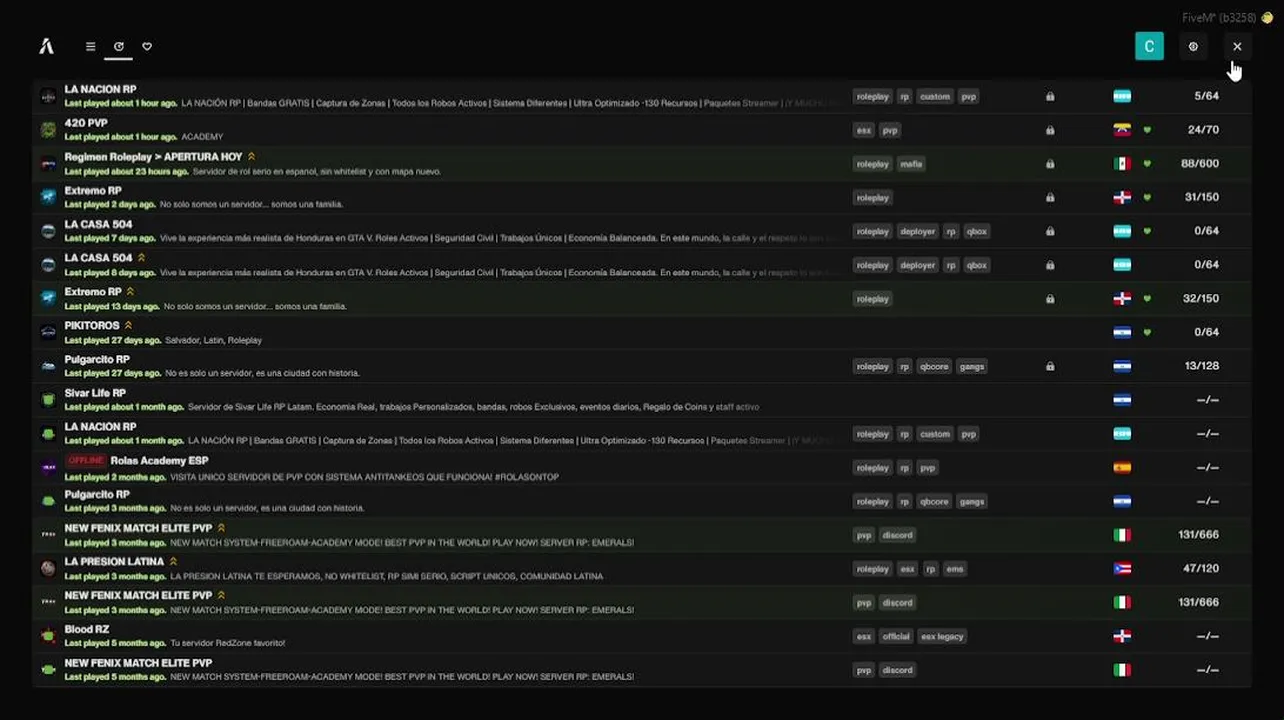1284x720 pixels.
Task: Toggle the favorite heart on PIKITOROS
Action: point(1147,332)
